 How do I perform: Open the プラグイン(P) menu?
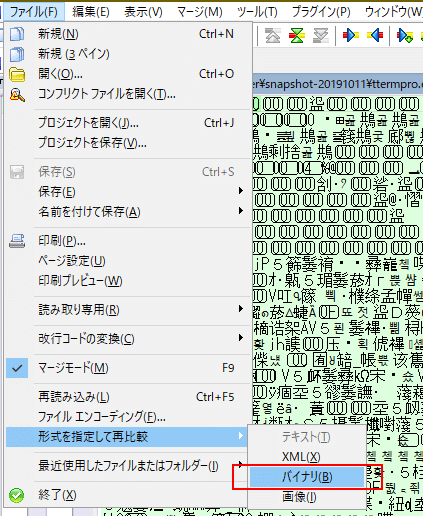pos(321,12)
